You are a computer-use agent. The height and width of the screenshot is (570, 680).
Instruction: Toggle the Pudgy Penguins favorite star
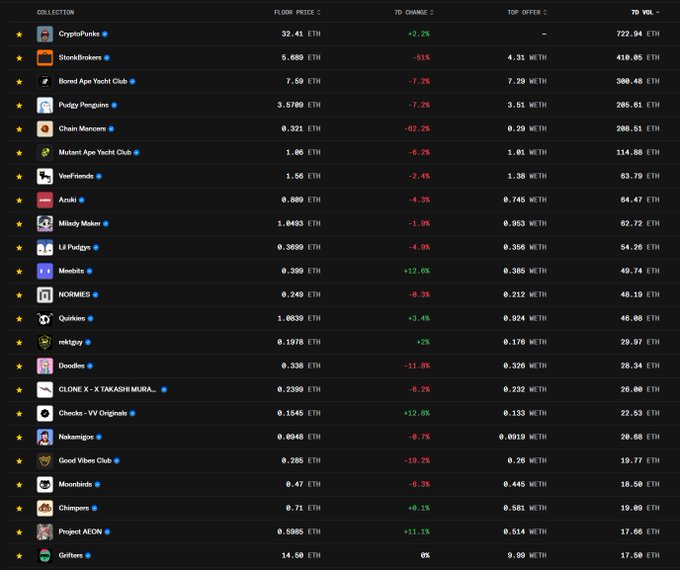point(19,105)
